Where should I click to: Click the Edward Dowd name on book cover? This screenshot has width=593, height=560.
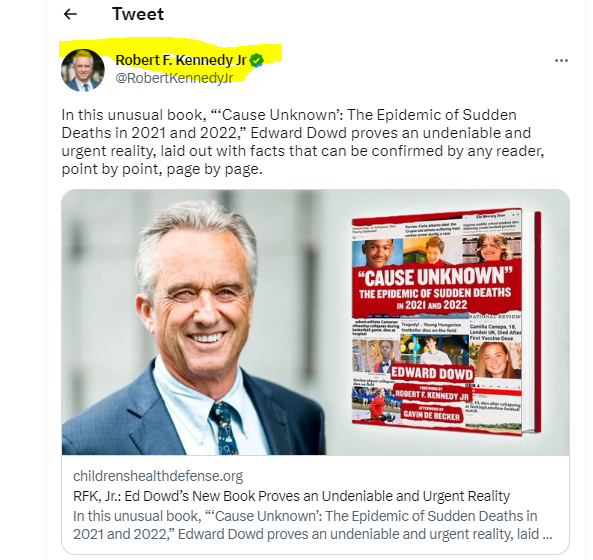tap(432, 373)
